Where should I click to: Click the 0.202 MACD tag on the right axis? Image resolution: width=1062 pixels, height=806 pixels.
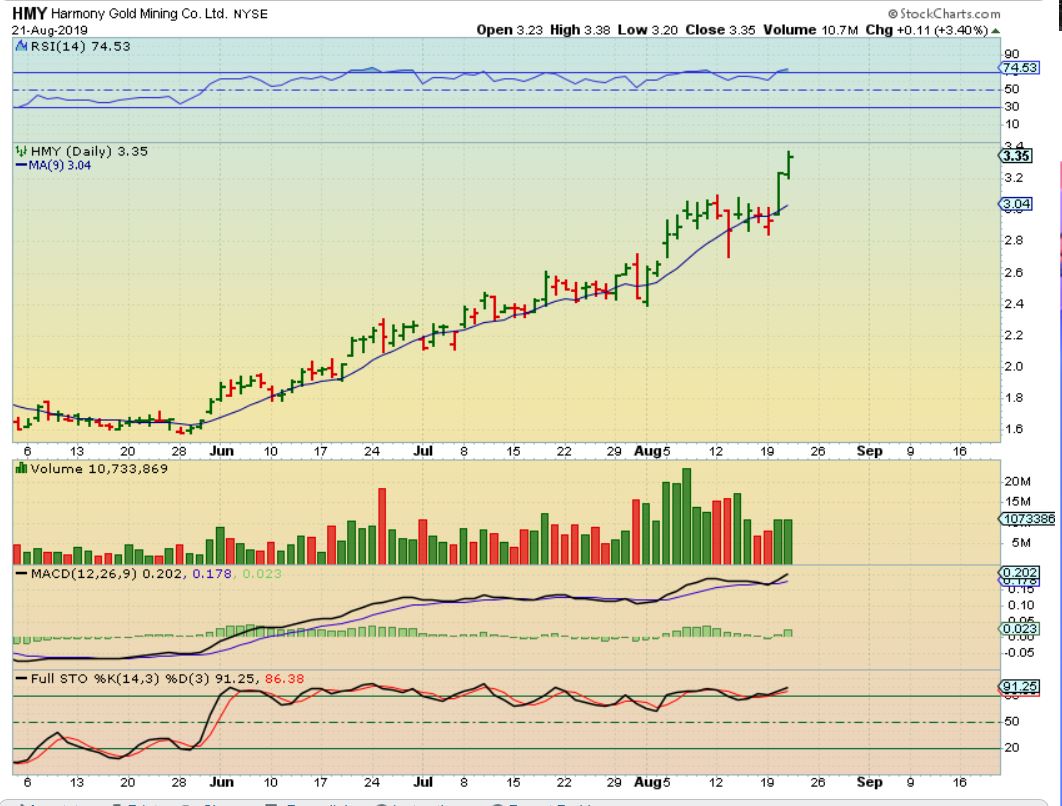coord(1019,573)
